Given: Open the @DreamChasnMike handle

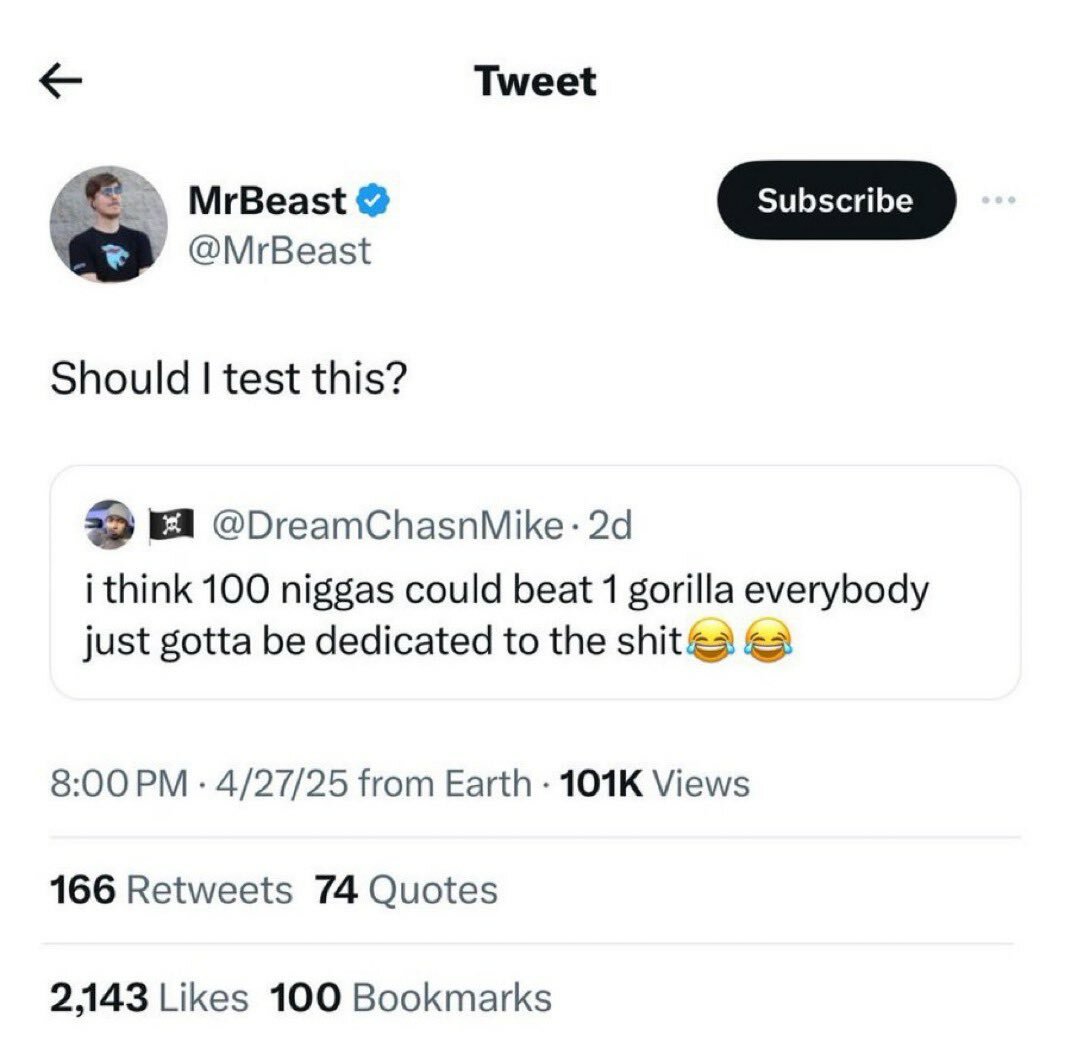Looking at the screenshot, I should click(388, 525).
